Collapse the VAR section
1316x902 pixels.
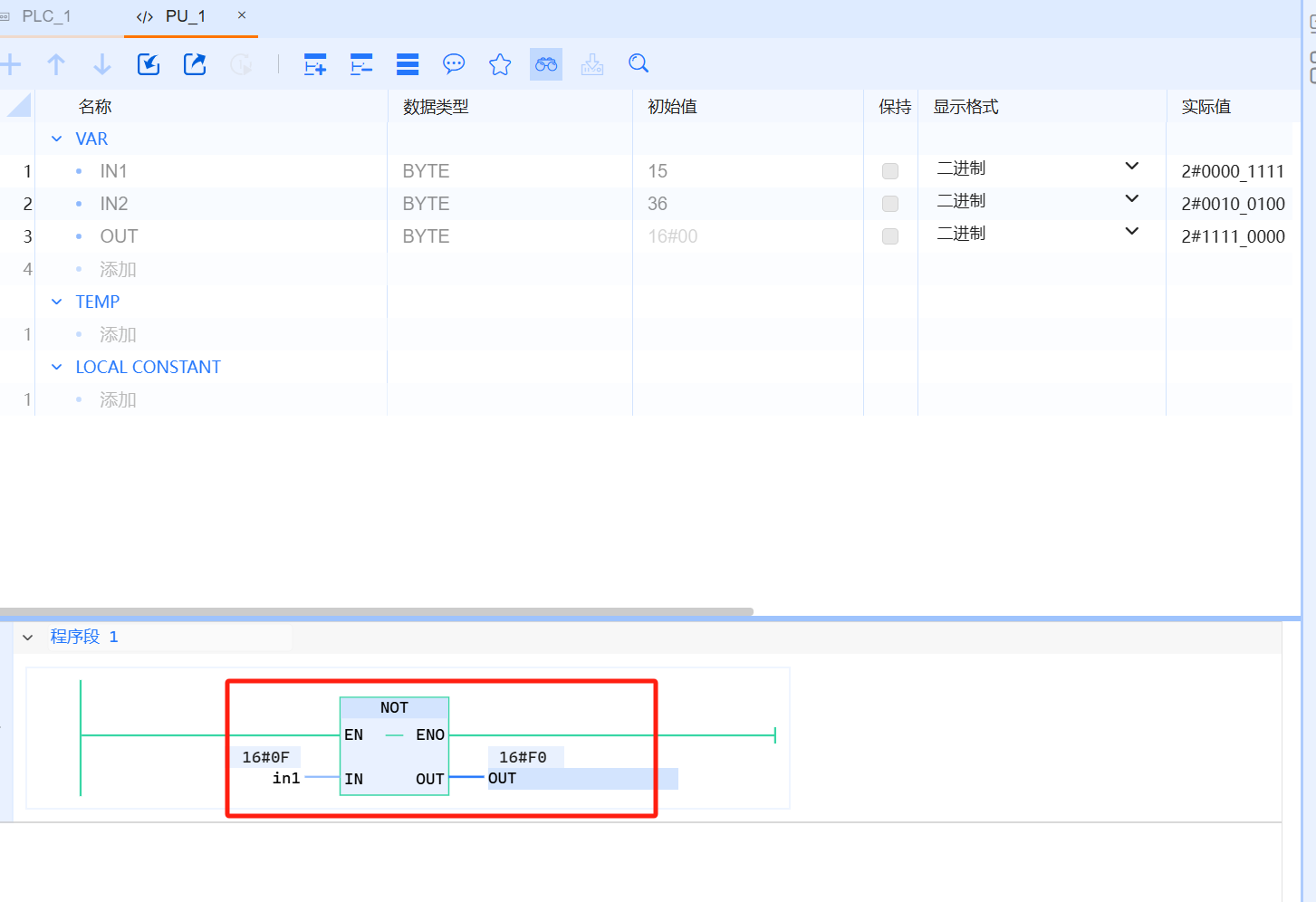(57, 139)
